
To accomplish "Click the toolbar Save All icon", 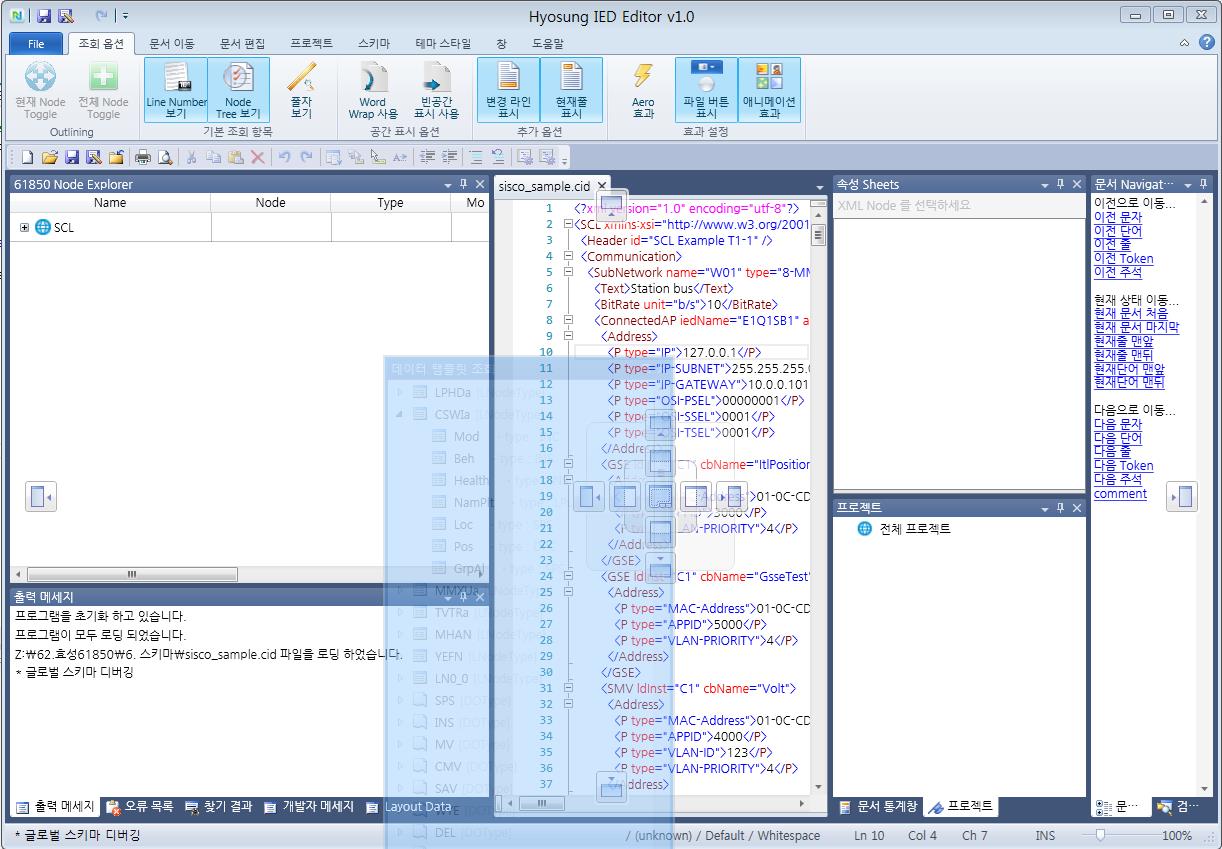I will tap(94, 157).
